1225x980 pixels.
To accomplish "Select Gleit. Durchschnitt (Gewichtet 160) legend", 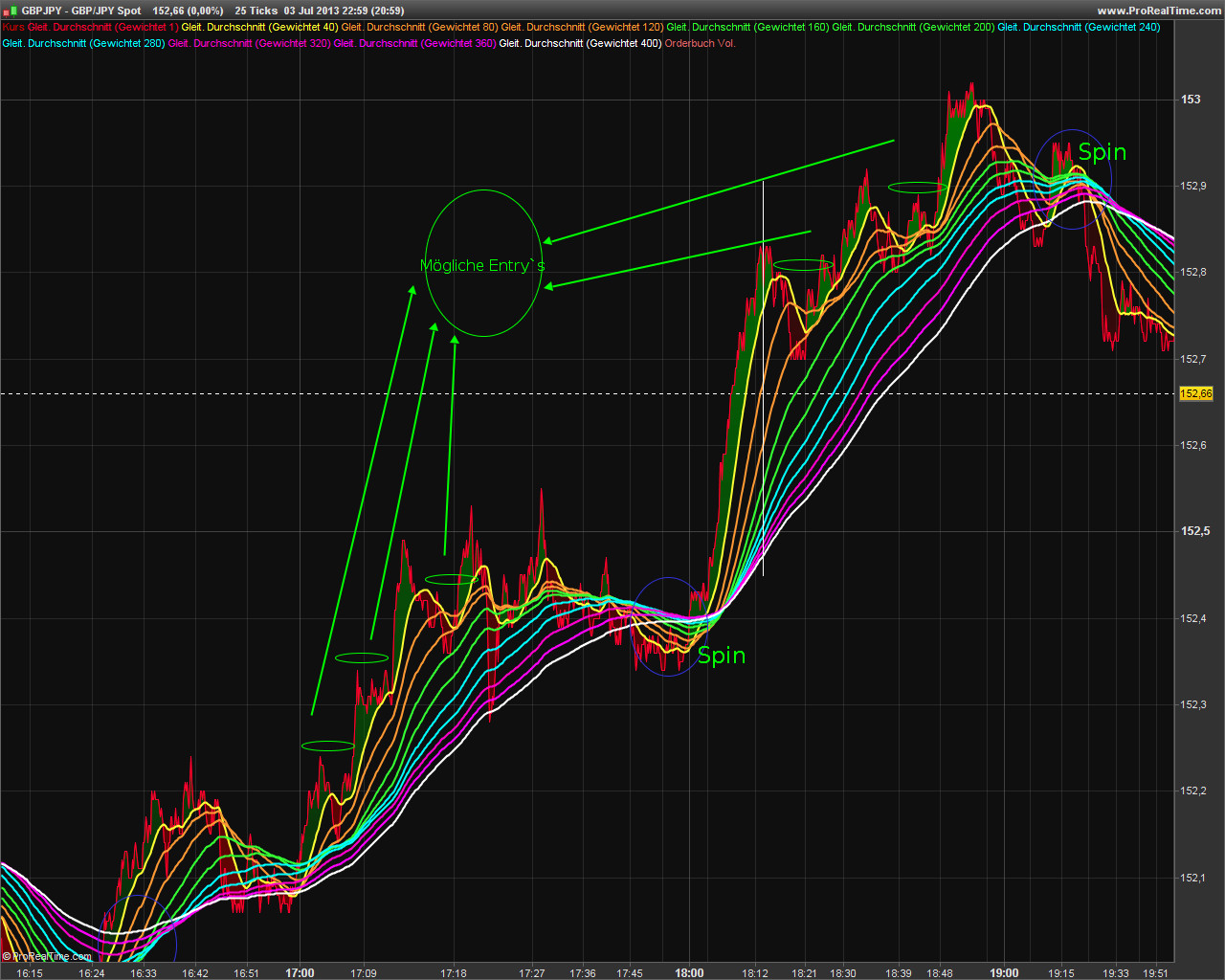I will click(x=747, y=27).
